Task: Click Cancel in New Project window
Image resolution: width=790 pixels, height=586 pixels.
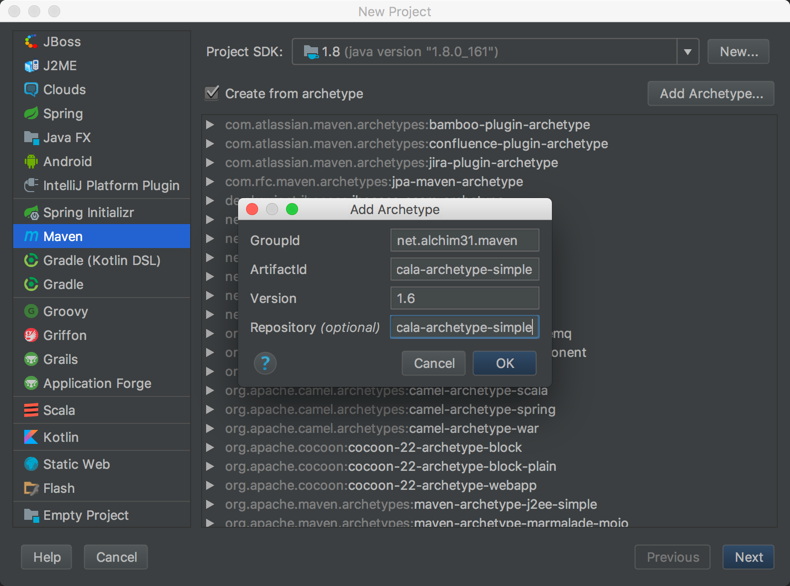Action: [x=116, y=557]
